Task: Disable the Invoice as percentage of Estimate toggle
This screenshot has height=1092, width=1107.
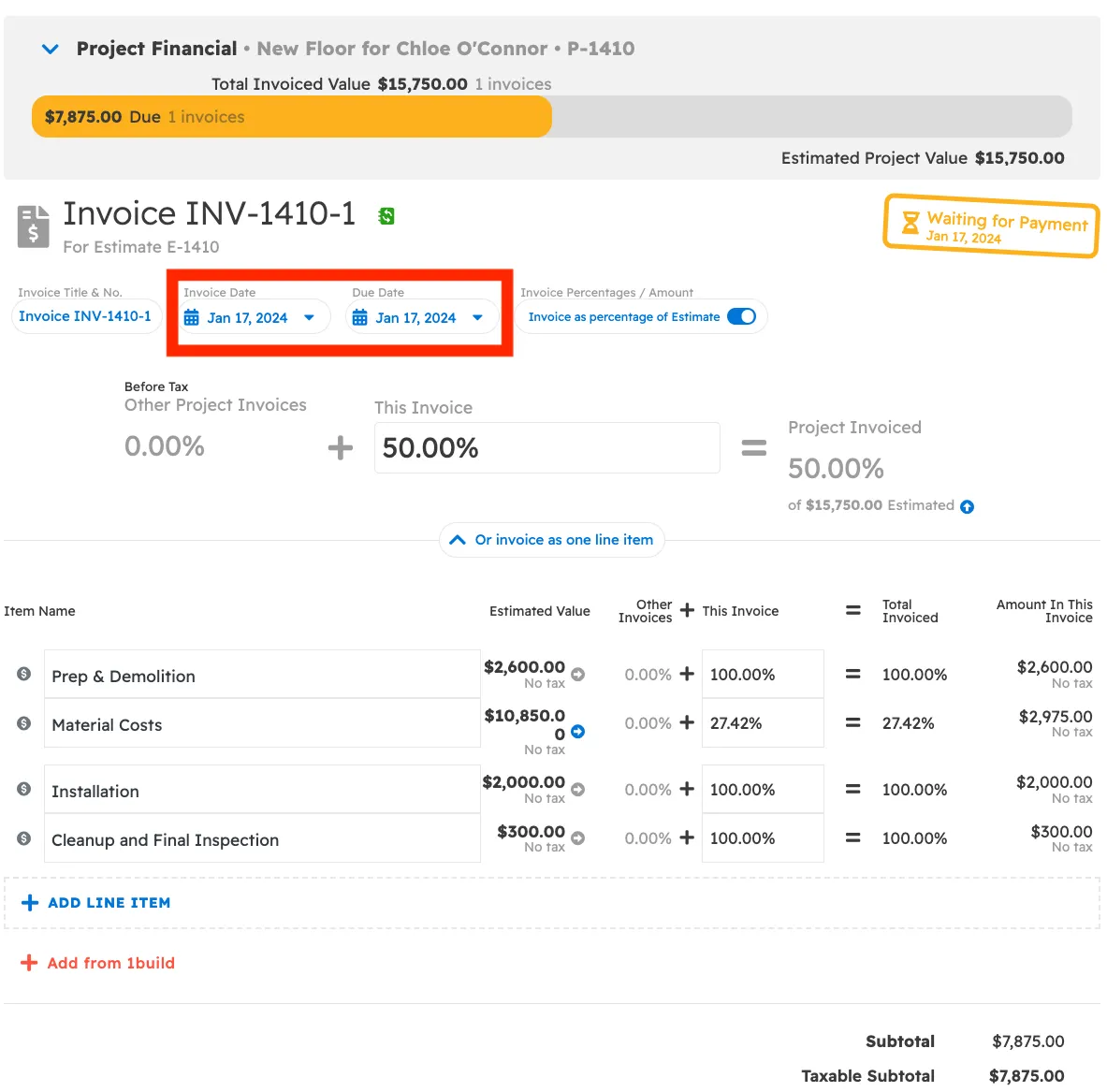Action: tap(741, 316)
